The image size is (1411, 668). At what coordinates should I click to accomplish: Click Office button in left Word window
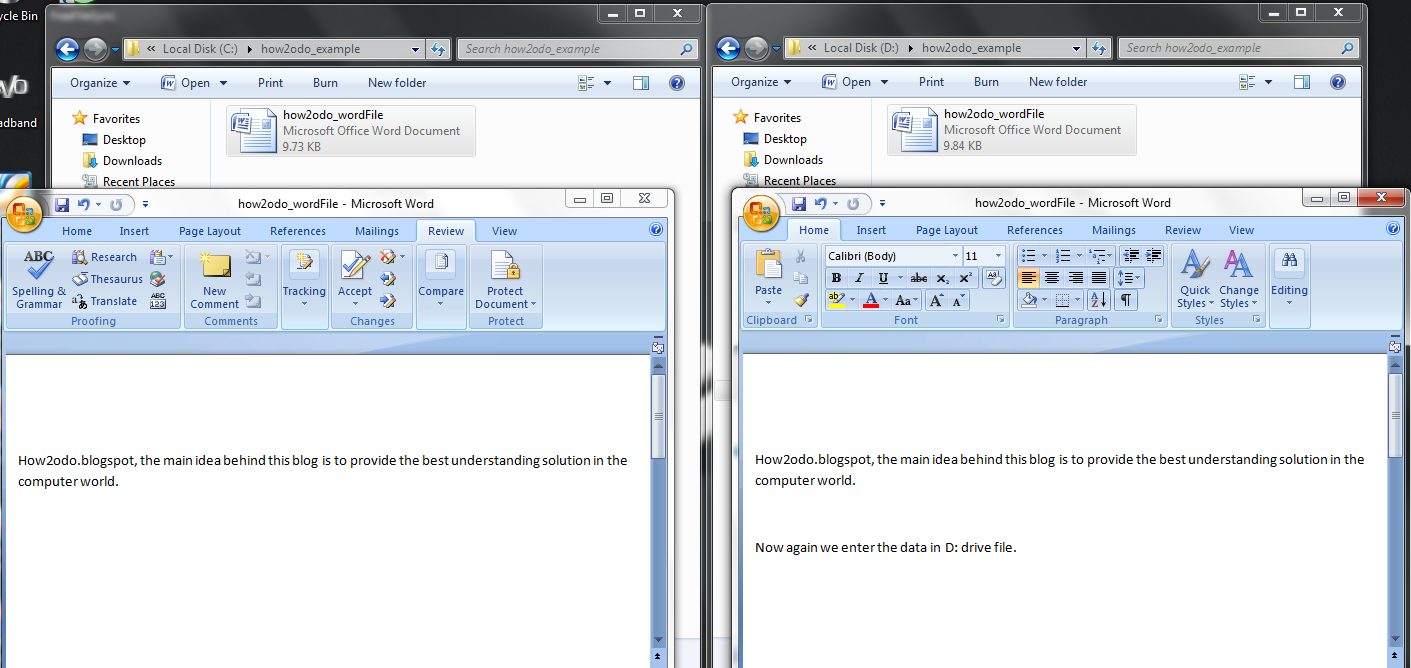coord(24,214)
